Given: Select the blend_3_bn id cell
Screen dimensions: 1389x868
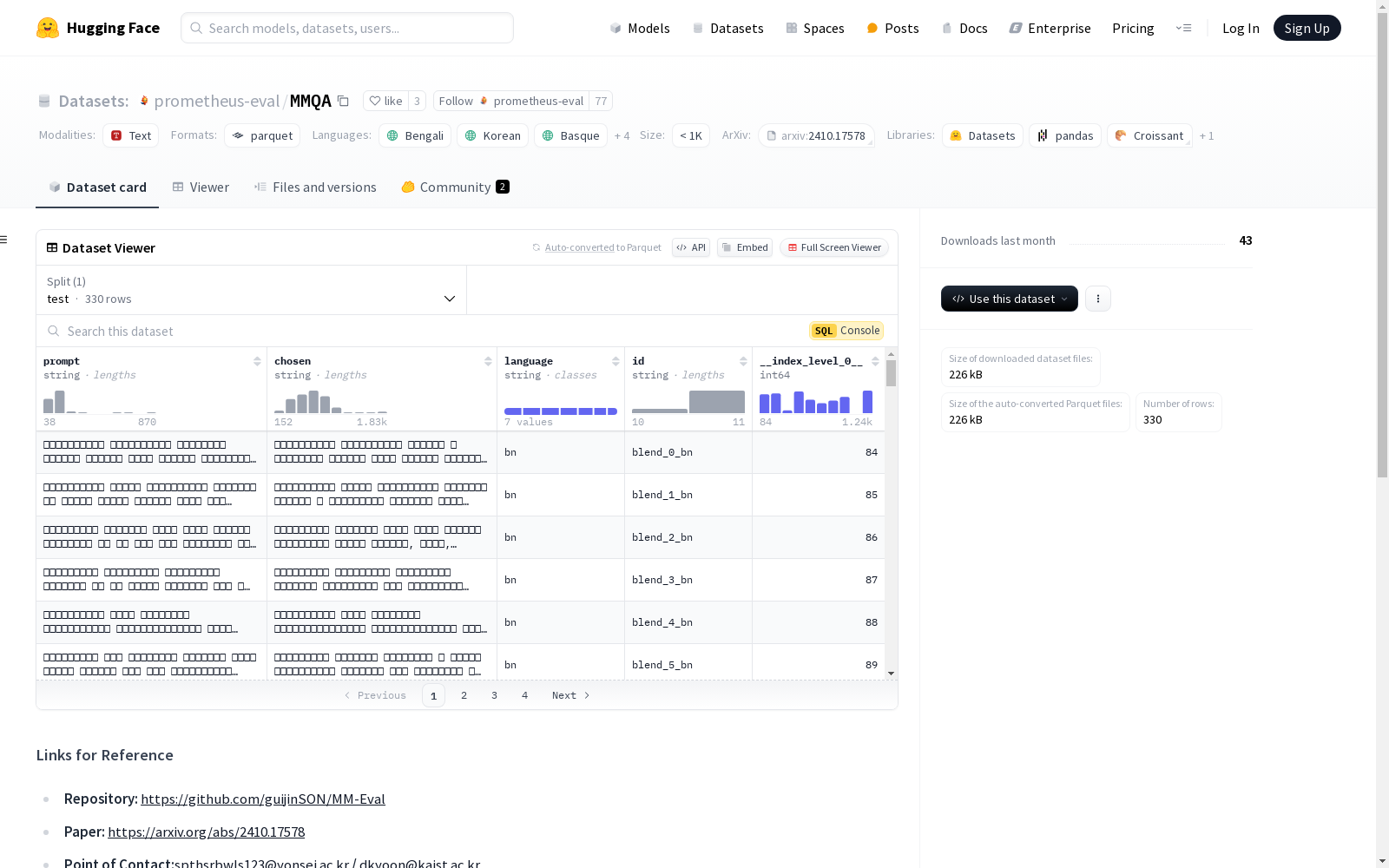Looking at the screenshot, I should pos(688,580).
